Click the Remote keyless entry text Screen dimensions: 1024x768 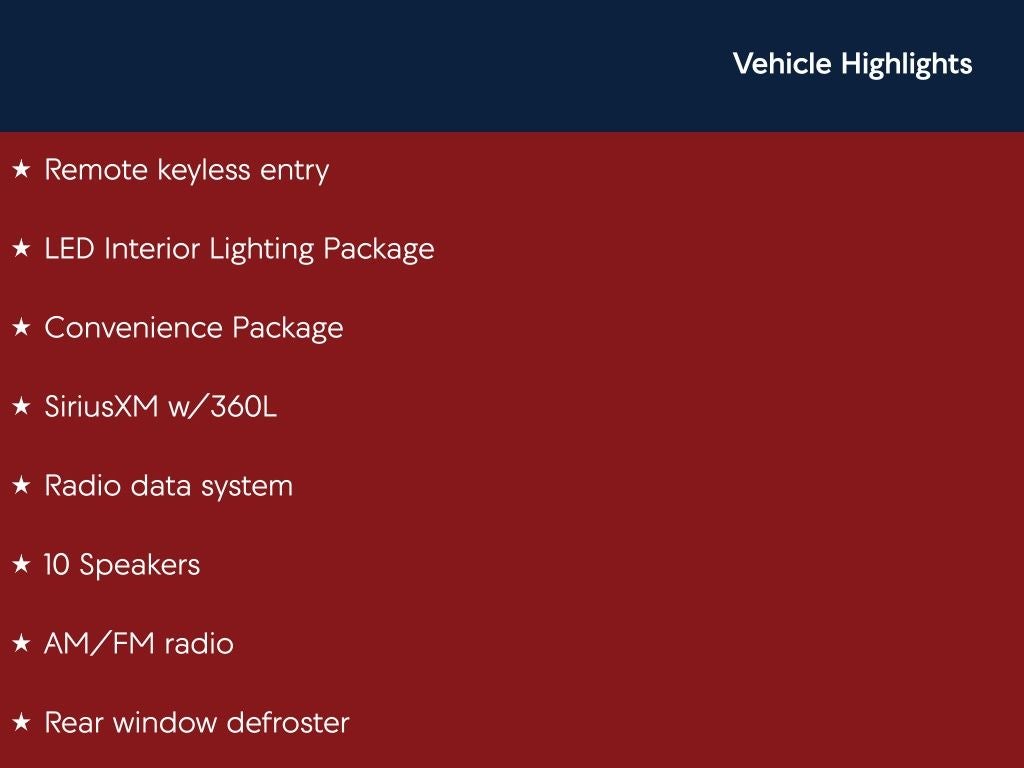click(186, 171)
